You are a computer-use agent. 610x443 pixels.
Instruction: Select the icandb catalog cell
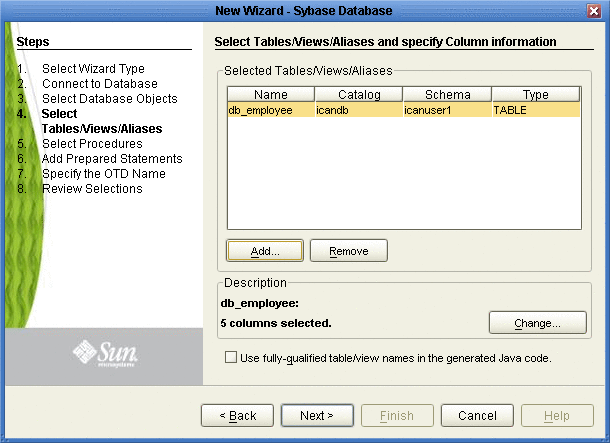tap(359, 110)
